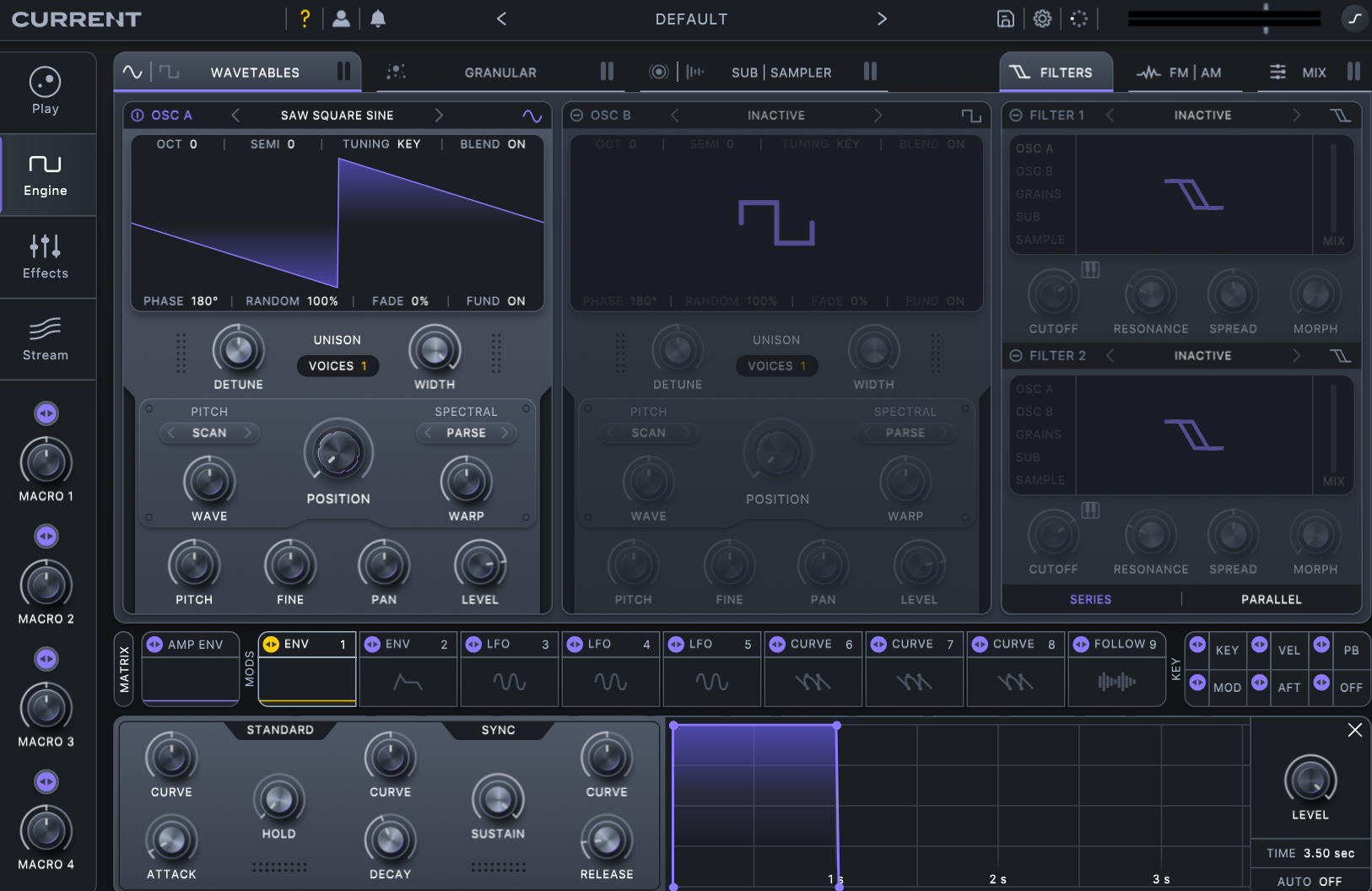Open OSC A unison VOICES selector
The height and width of the screenshot is (891, 1372).
(338, 366)
